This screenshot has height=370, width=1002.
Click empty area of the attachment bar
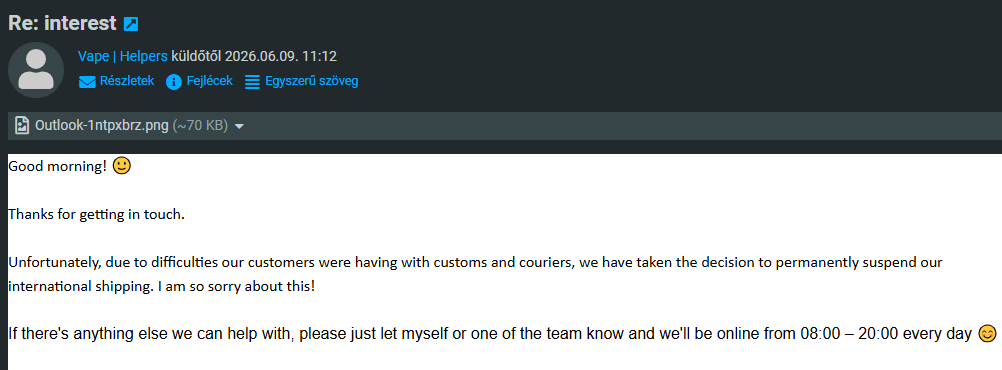(x=620, y=126)
